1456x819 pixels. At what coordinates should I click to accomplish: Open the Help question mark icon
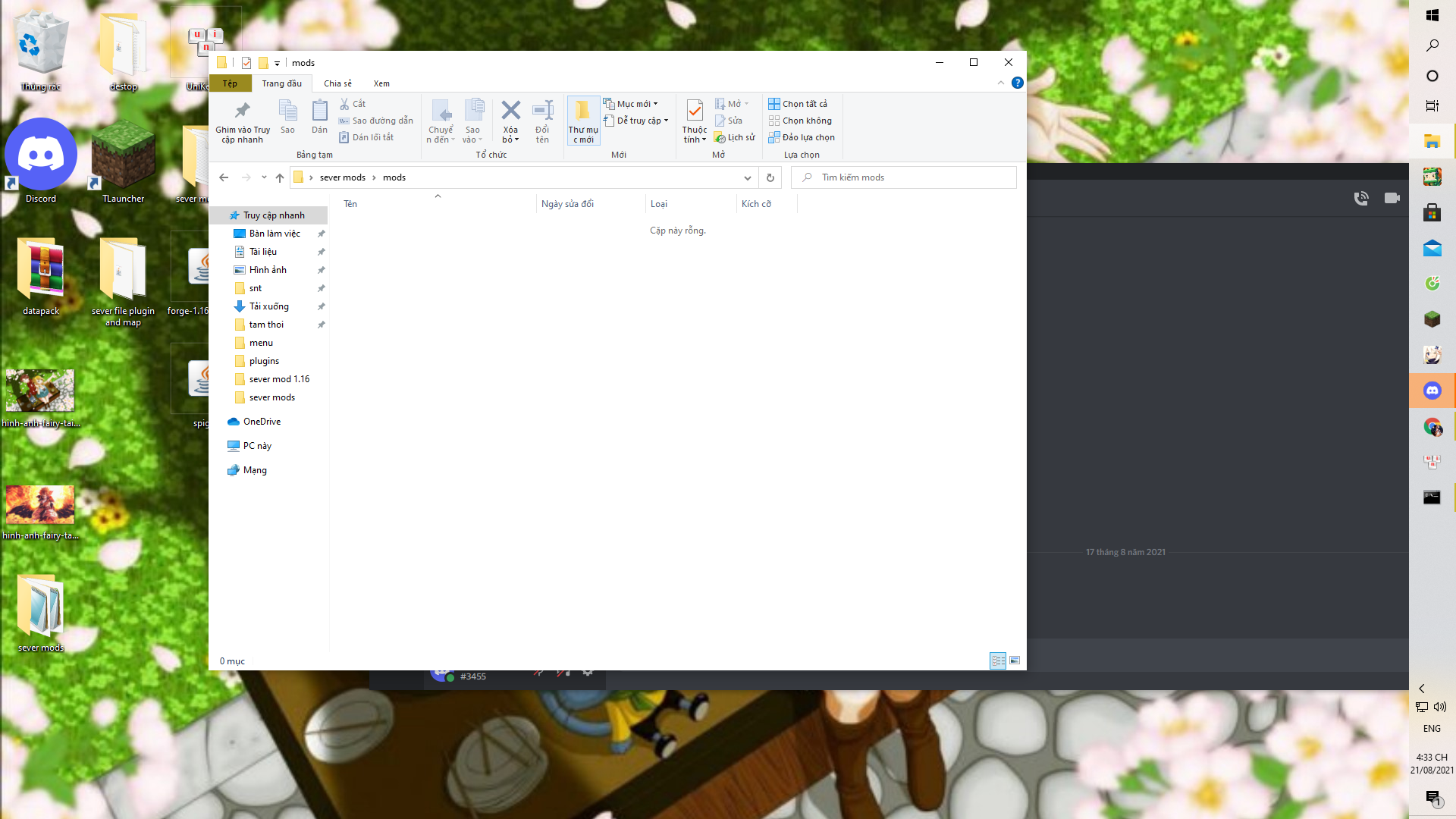1017,83
